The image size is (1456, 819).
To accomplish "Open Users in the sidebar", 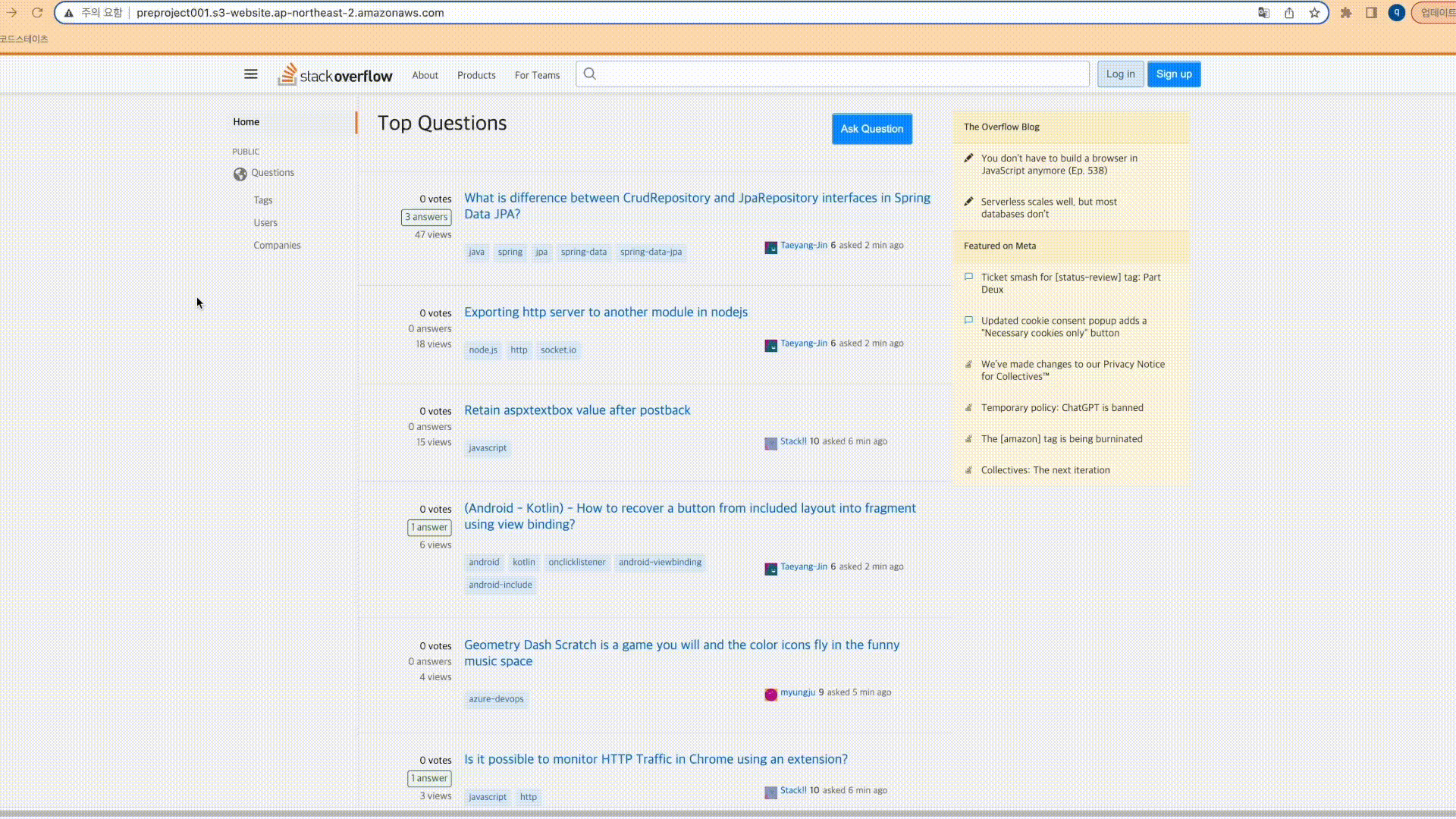I will [x=265, y=223].
